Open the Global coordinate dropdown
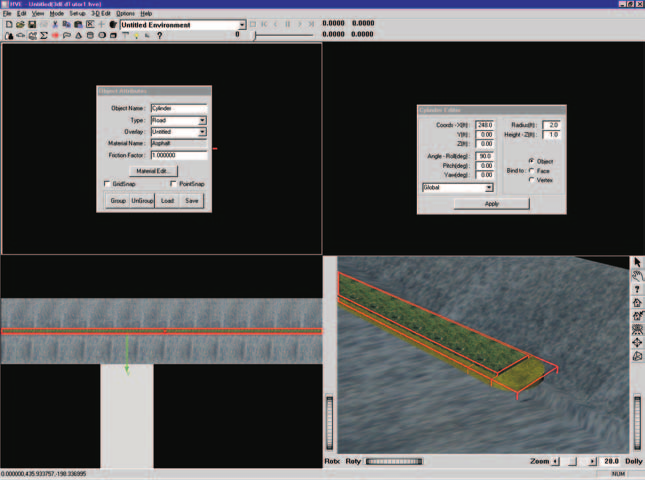Image resolution: width=645 pixels, height=480 pixels. (x=458, y=188)
